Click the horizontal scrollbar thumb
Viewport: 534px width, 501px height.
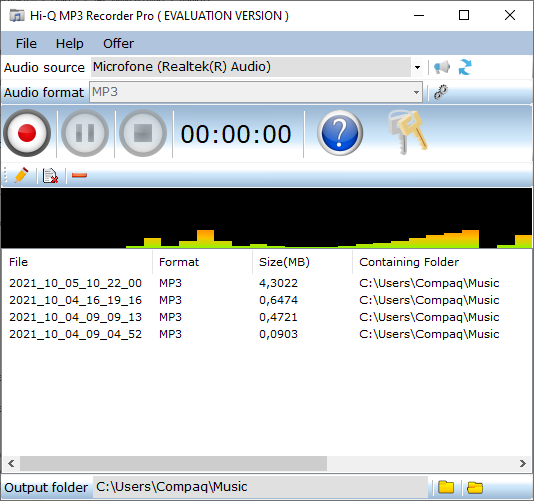(x=173, y=464)
